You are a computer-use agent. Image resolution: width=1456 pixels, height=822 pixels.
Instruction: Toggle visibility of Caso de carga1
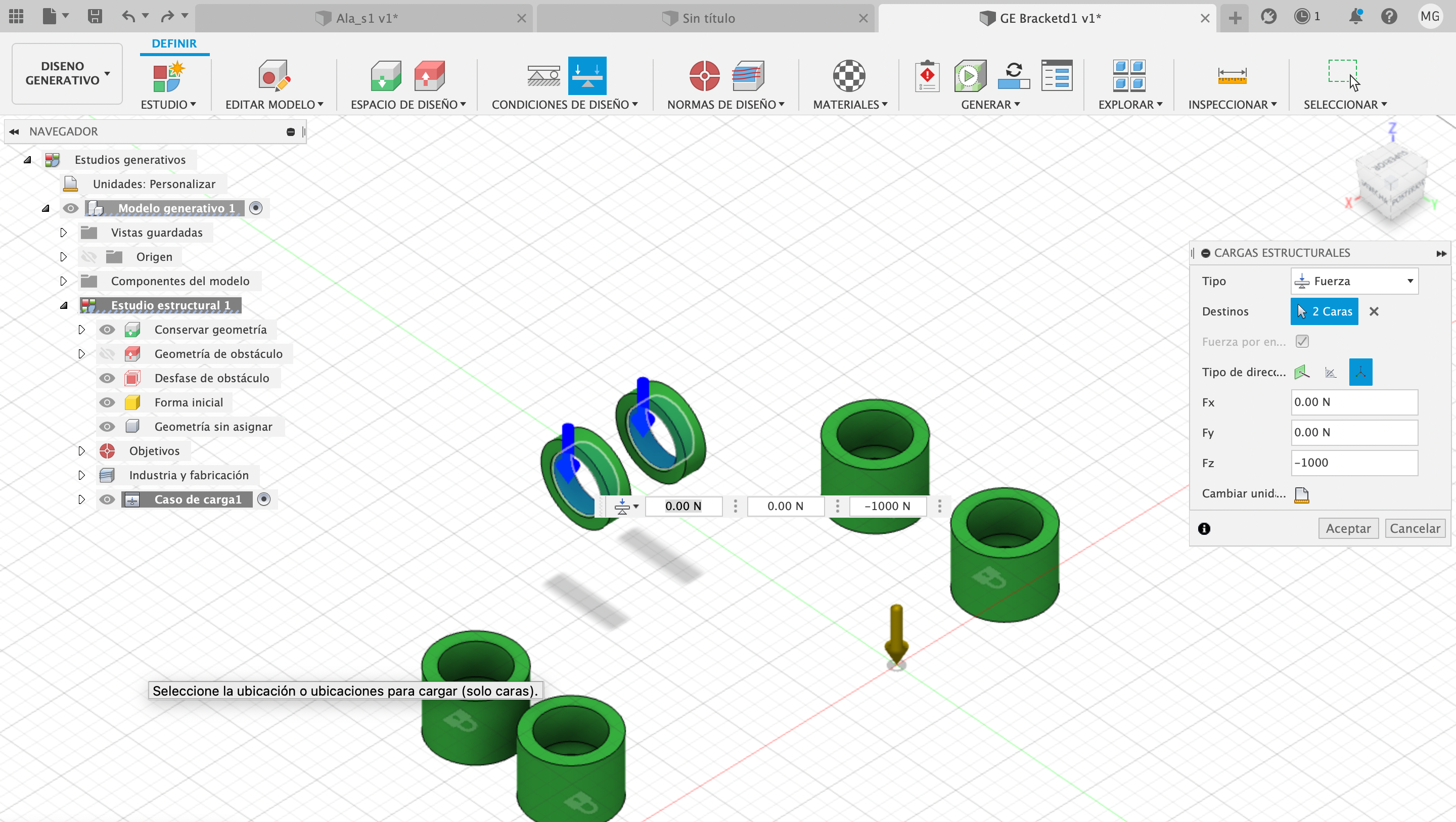pyautogui.click(x=107, y=500)
